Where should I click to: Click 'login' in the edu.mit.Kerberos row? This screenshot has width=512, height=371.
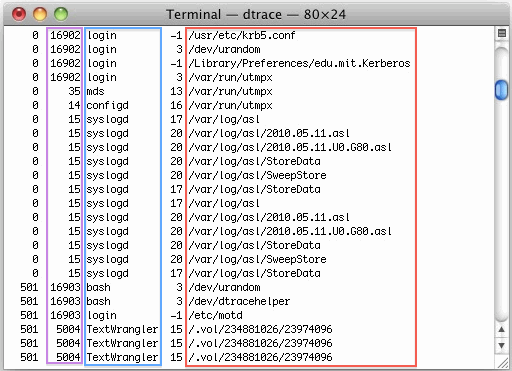pyautogui.click(x=102, y=63)
